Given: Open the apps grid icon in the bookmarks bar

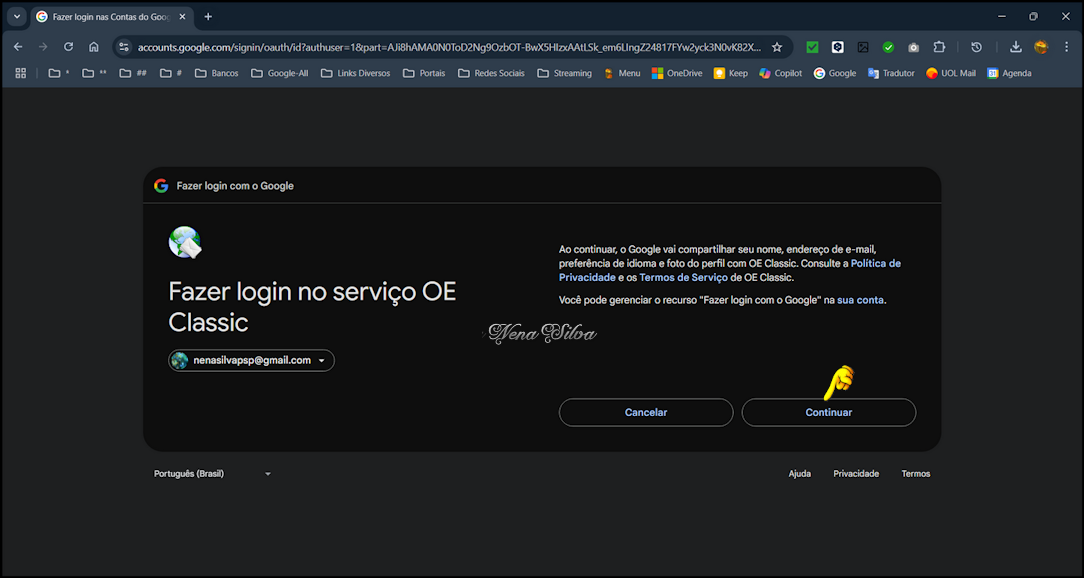Looking at the screenshot, I should (20, 73).
